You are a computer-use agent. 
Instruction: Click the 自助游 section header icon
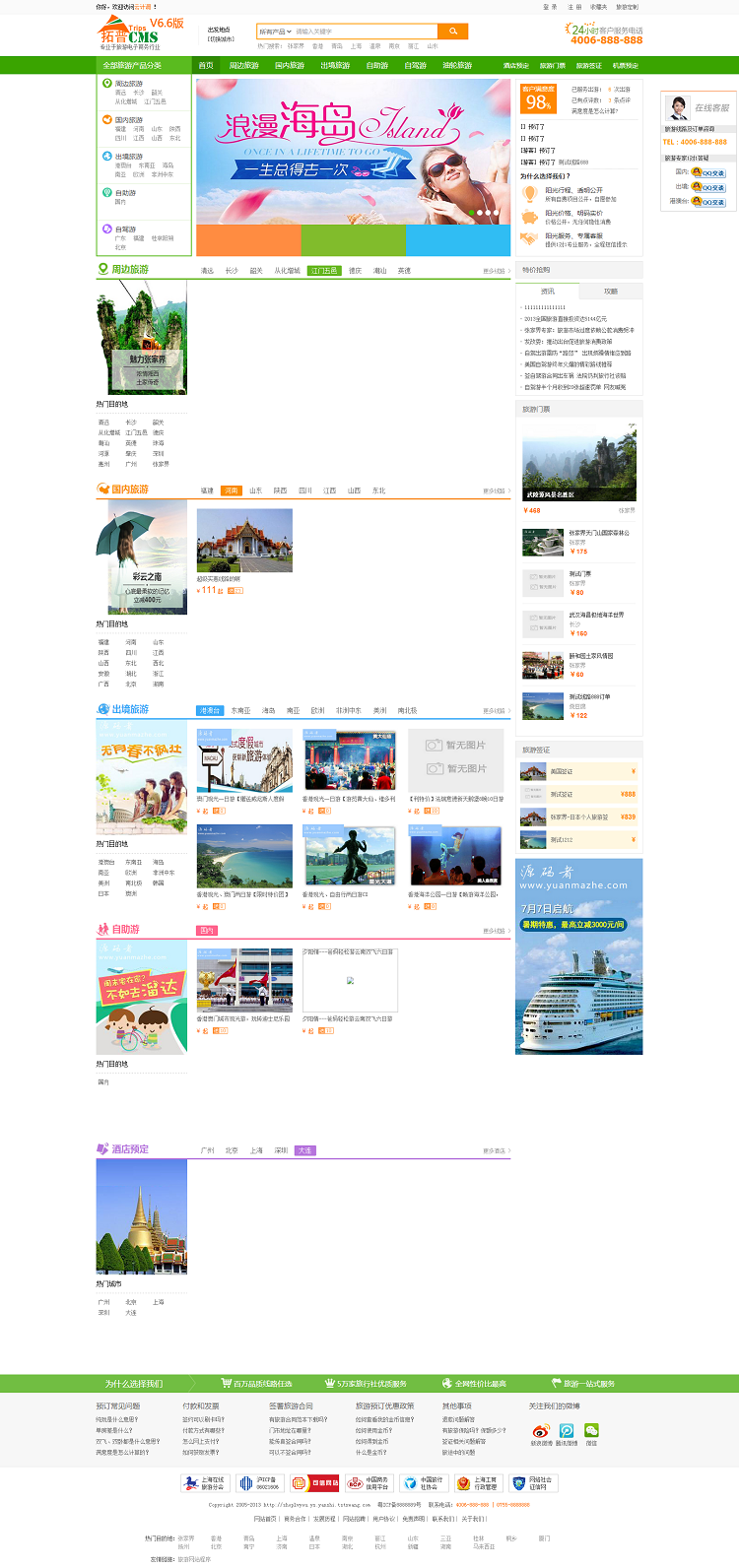(x=102, y=929)
